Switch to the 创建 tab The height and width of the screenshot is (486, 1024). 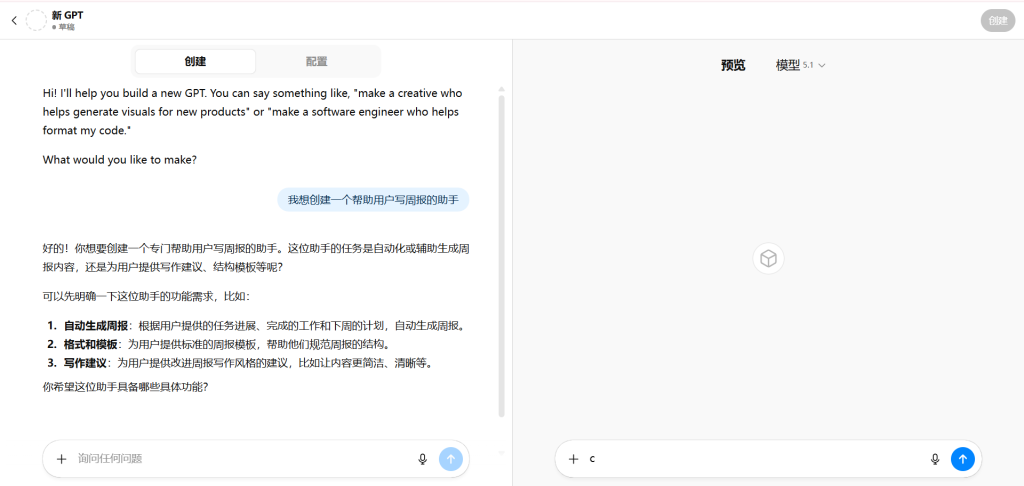point(195,61)
